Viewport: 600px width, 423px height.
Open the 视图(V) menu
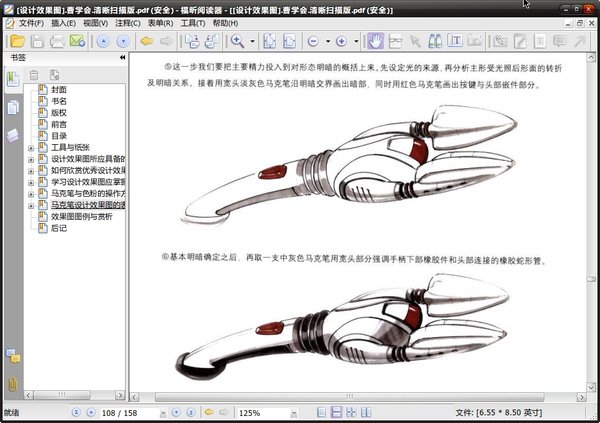(96, 23)
